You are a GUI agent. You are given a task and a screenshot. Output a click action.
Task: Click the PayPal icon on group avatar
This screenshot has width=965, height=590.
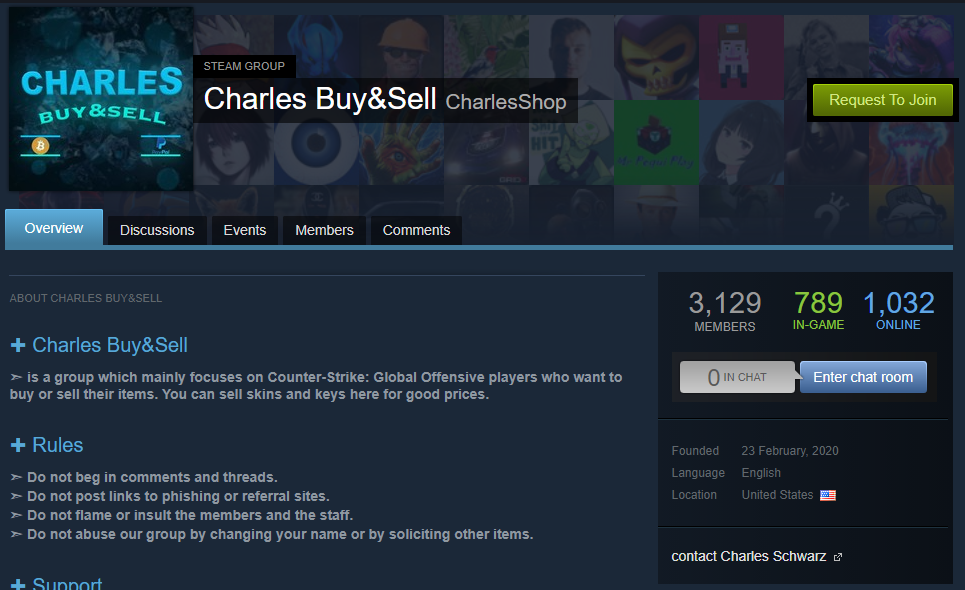(x=161, y=145)
